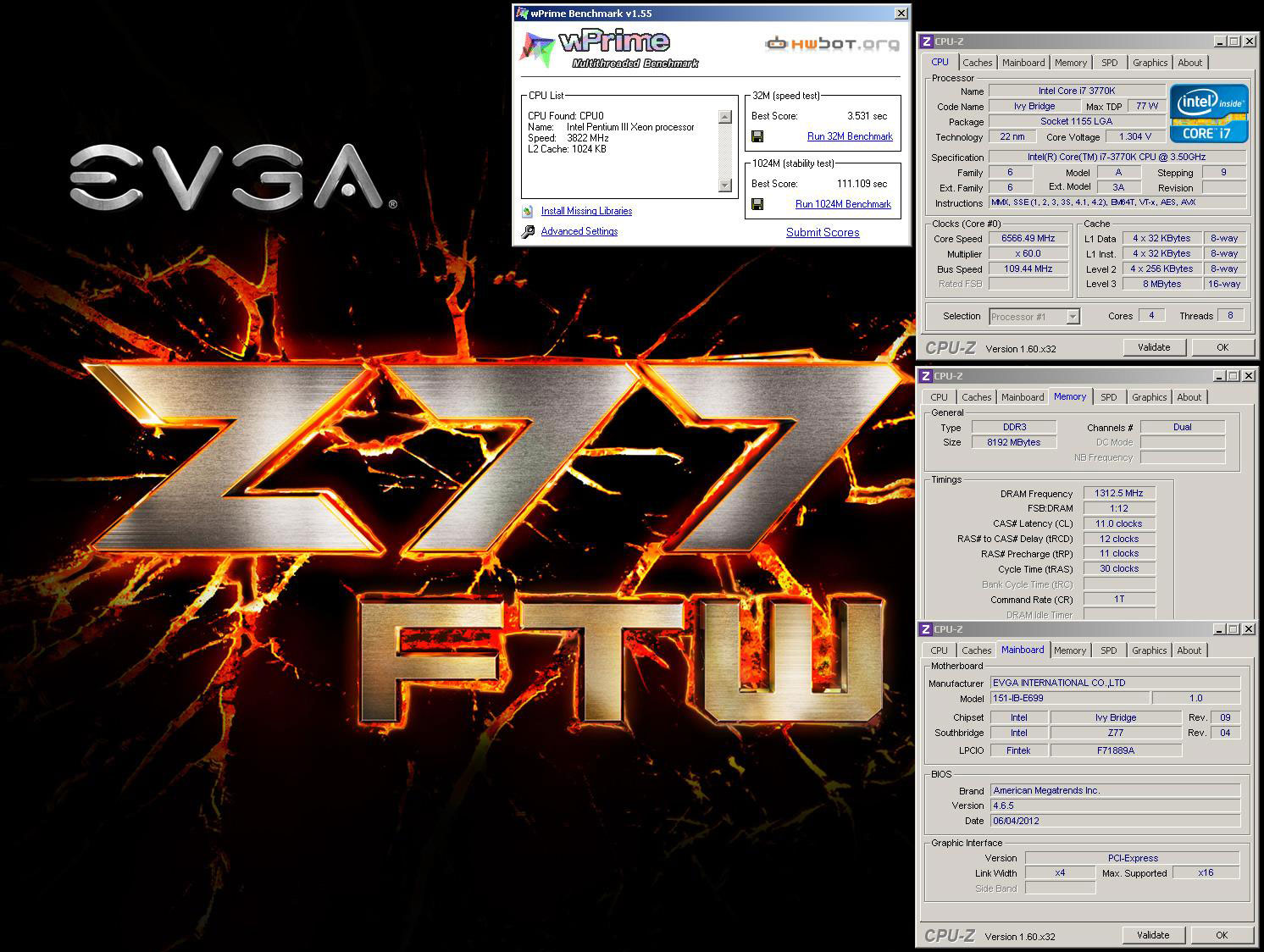1264x952 pixels.
Task: Switch to Graphics tab in the CPU-Z Memory window
Action: [1150, 397]
